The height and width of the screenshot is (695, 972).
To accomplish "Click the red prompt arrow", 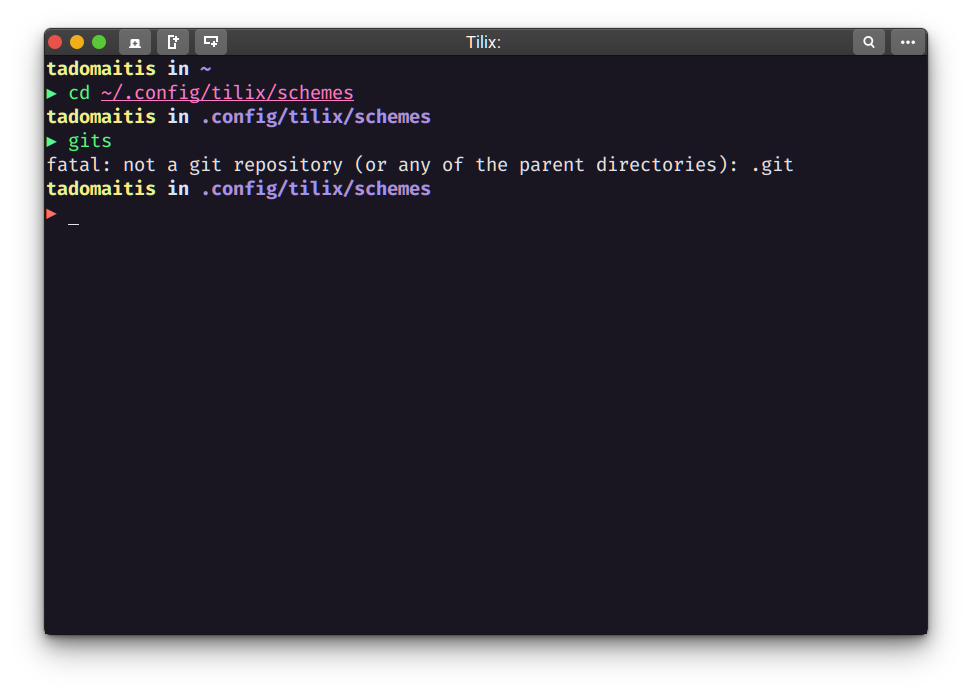I will point(50,212).
